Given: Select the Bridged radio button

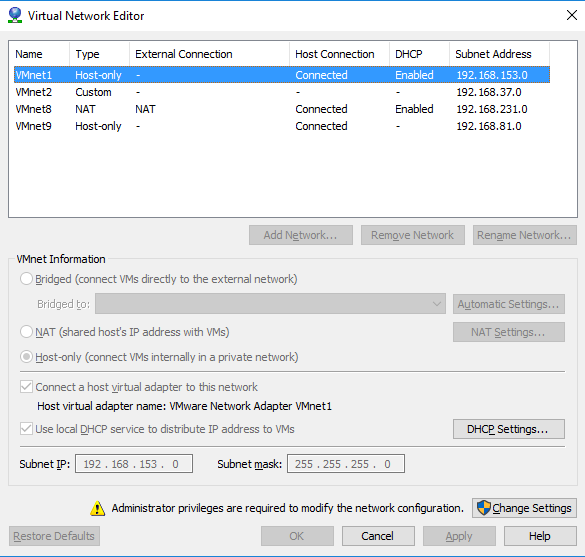Looking at the screenshot, I should click(x=26, y=279).
